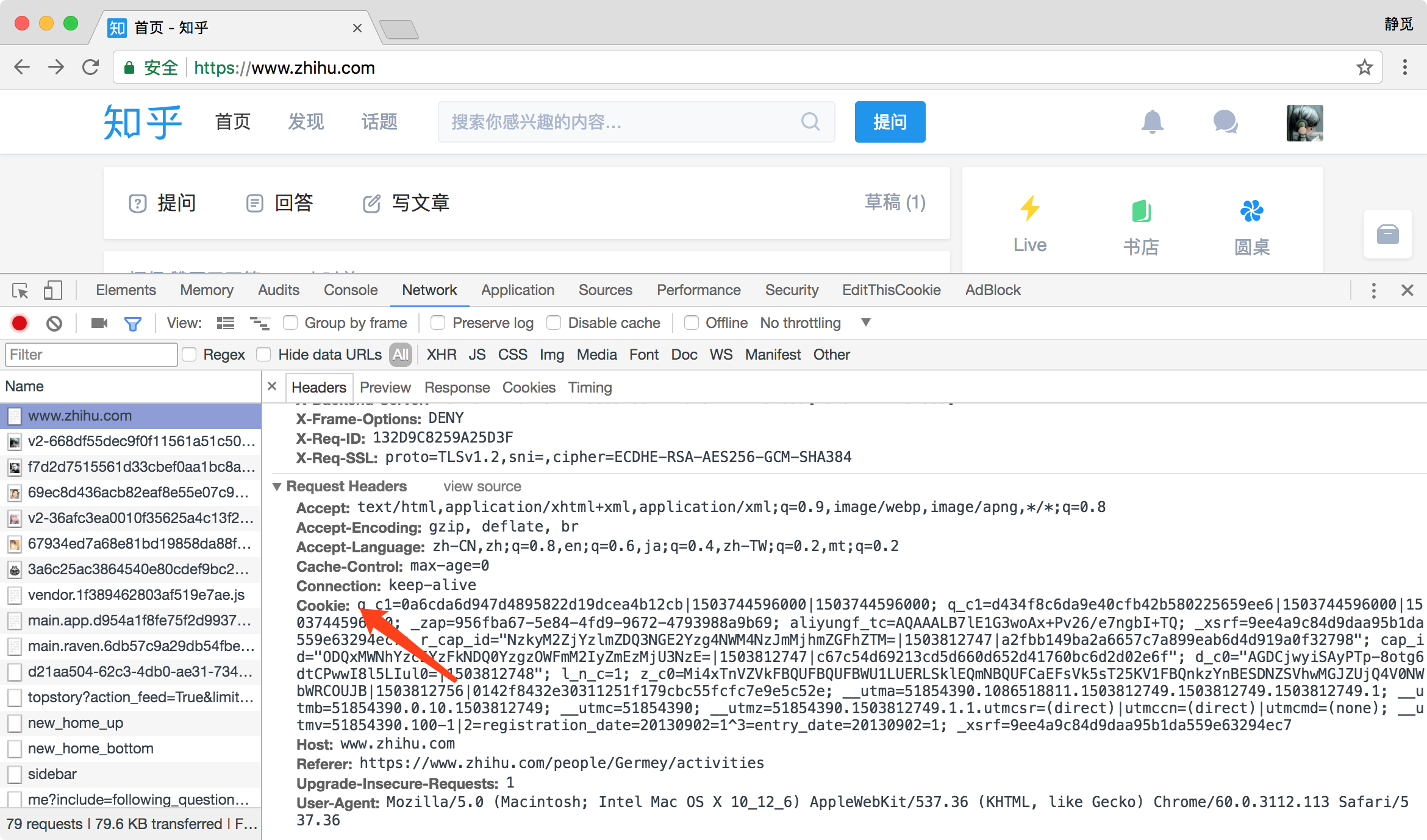Open the private messages bubble icon

(x=1225, y=122)
